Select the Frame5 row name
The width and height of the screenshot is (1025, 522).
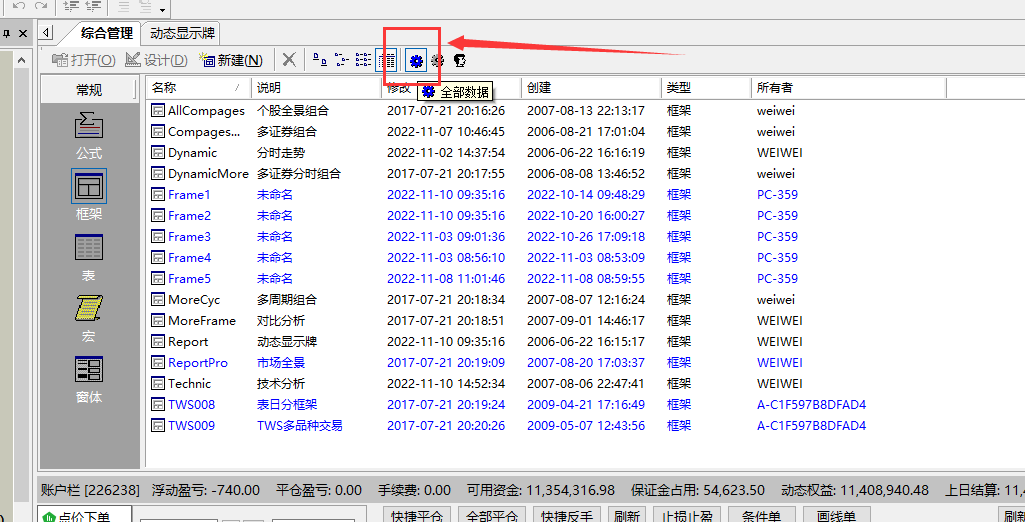(x=190, y=278)
